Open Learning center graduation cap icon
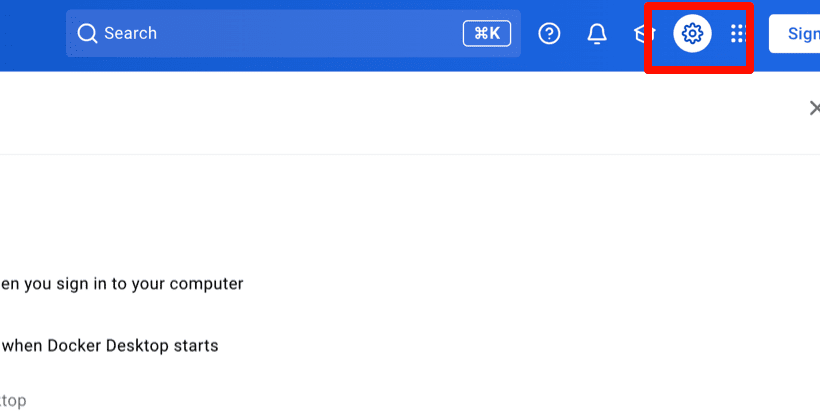Screen dimensions: 820x412 (645, 34)
